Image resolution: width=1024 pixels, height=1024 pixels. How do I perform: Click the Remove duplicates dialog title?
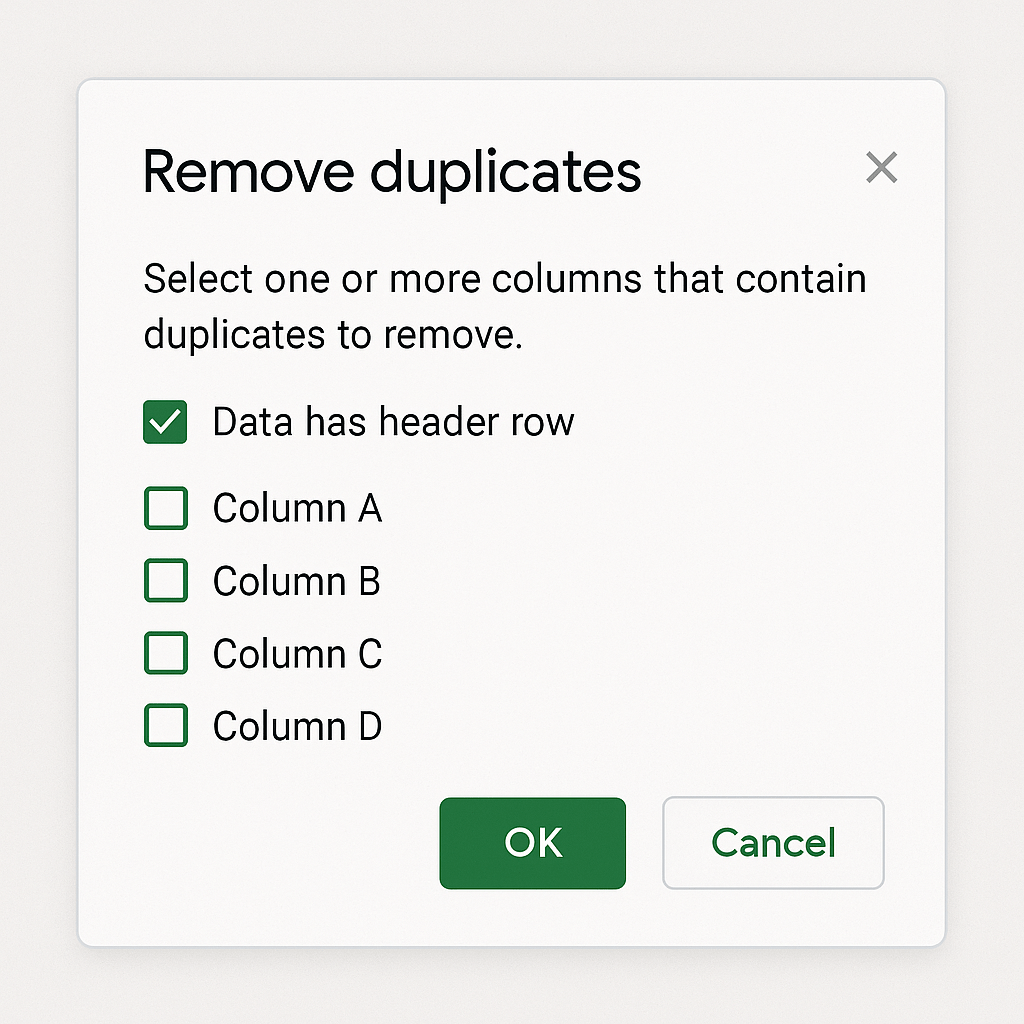coord(393,170)
